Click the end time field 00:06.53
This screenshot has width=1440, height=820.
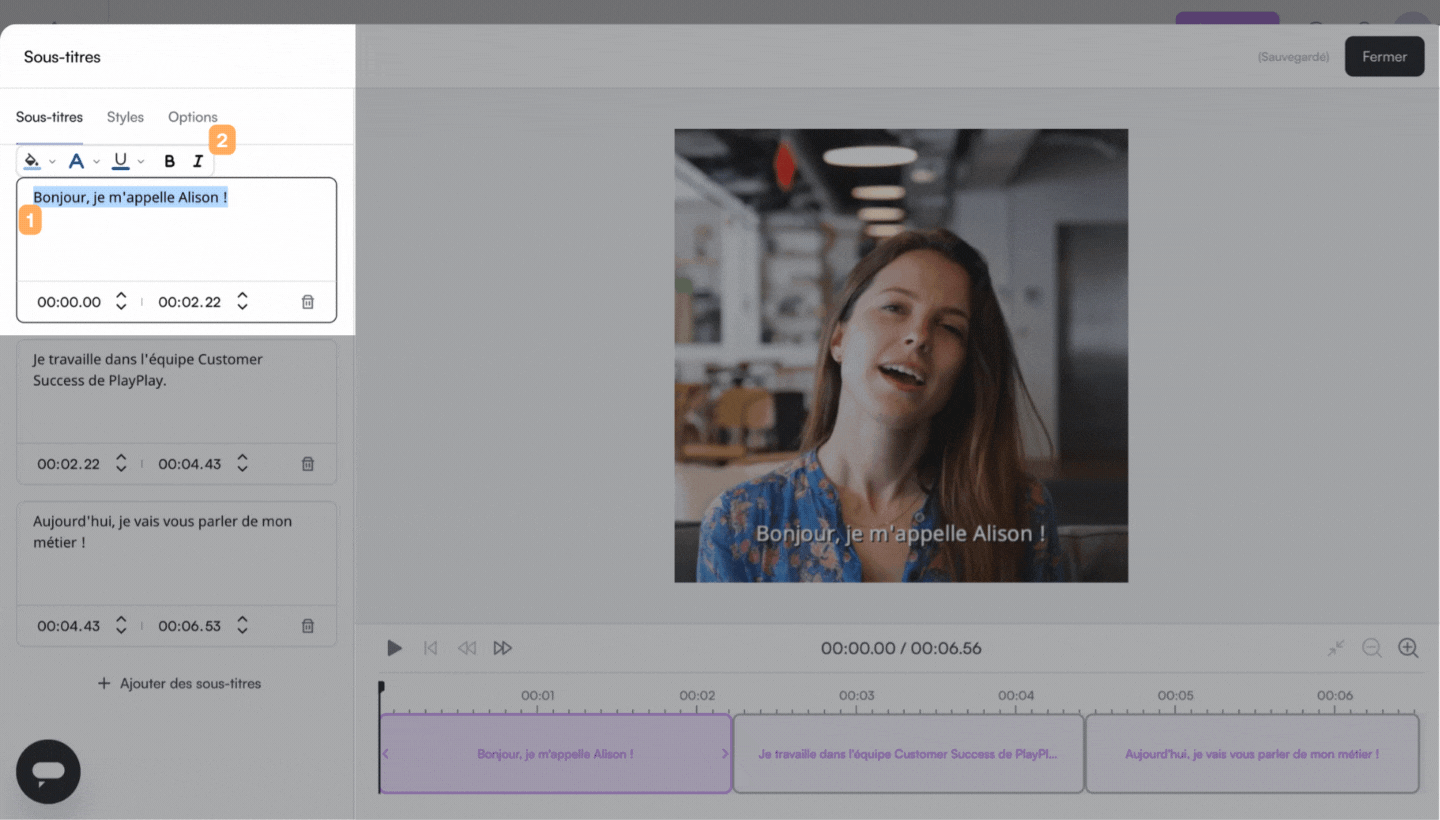(x=190, y=626)
